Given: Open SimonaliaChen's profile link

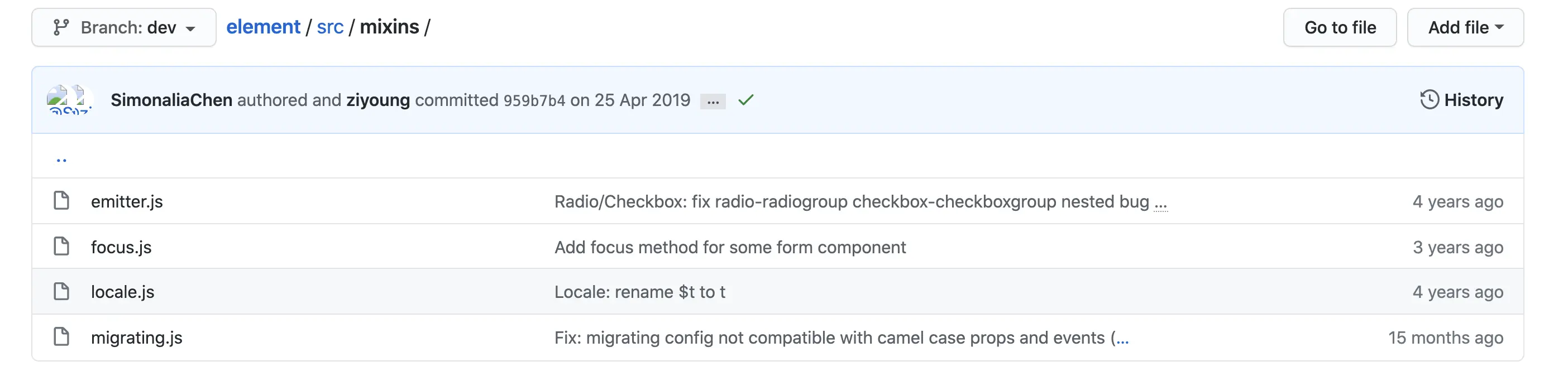Looking at the screenshot, I should [x=171, y=100].
